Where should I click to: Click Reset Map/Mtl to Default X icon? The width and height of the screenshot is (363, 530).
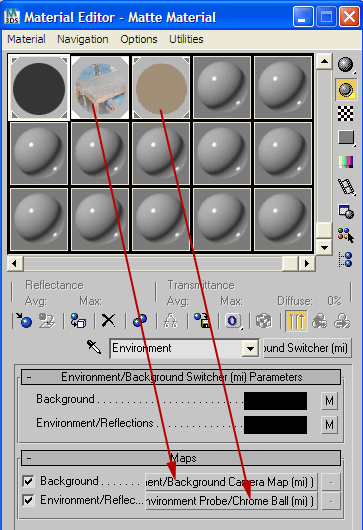108,320
